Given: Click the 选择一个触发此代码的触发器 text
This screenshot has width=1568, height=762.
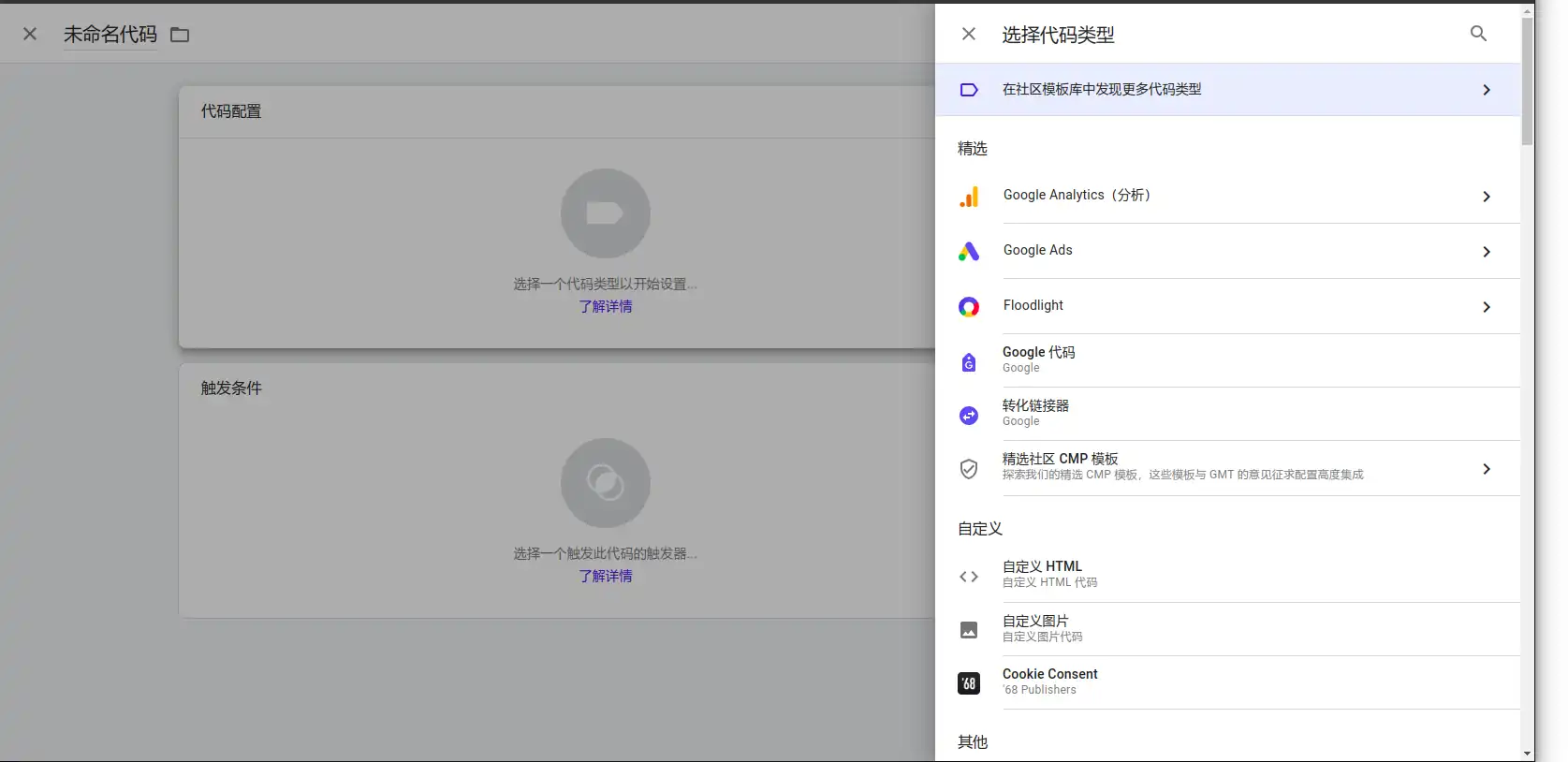Looking at the screenshot, I should pyautogui.click(x=606, y=554).
